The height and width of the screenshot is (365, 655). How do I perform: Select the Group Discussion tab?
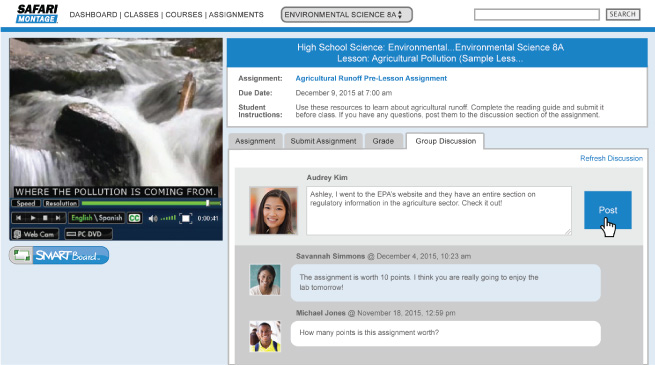pyautogui.click(x=445, y=141)
